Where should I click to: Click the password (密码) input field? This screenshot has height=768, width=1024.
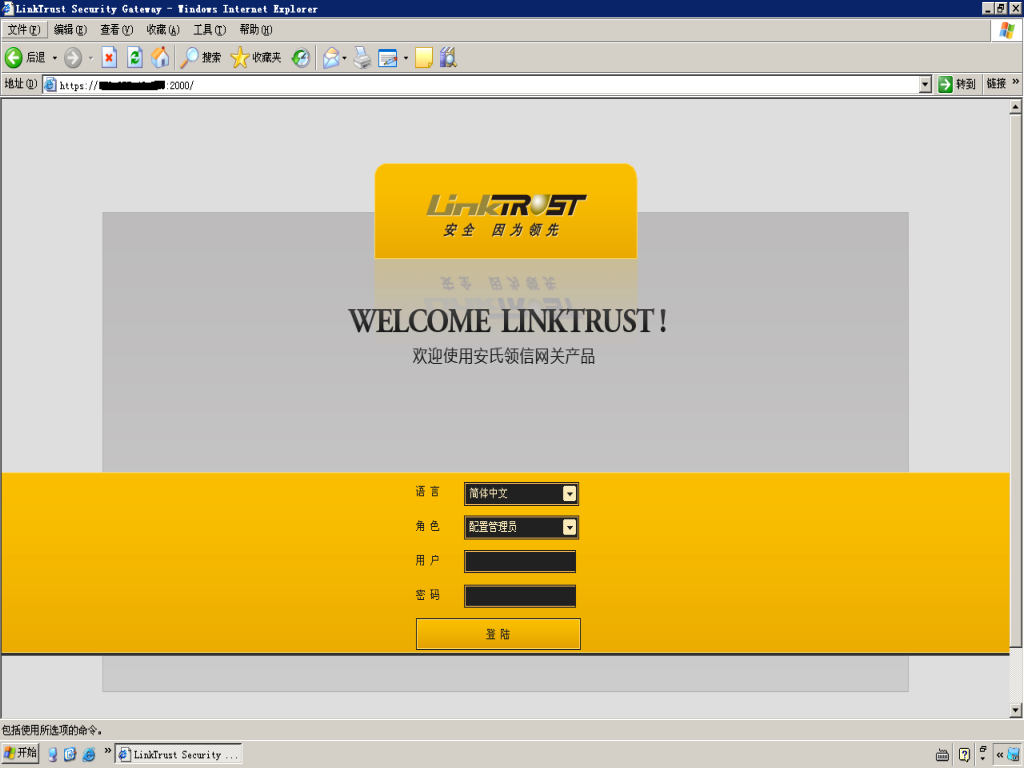(x=520, y=596)
